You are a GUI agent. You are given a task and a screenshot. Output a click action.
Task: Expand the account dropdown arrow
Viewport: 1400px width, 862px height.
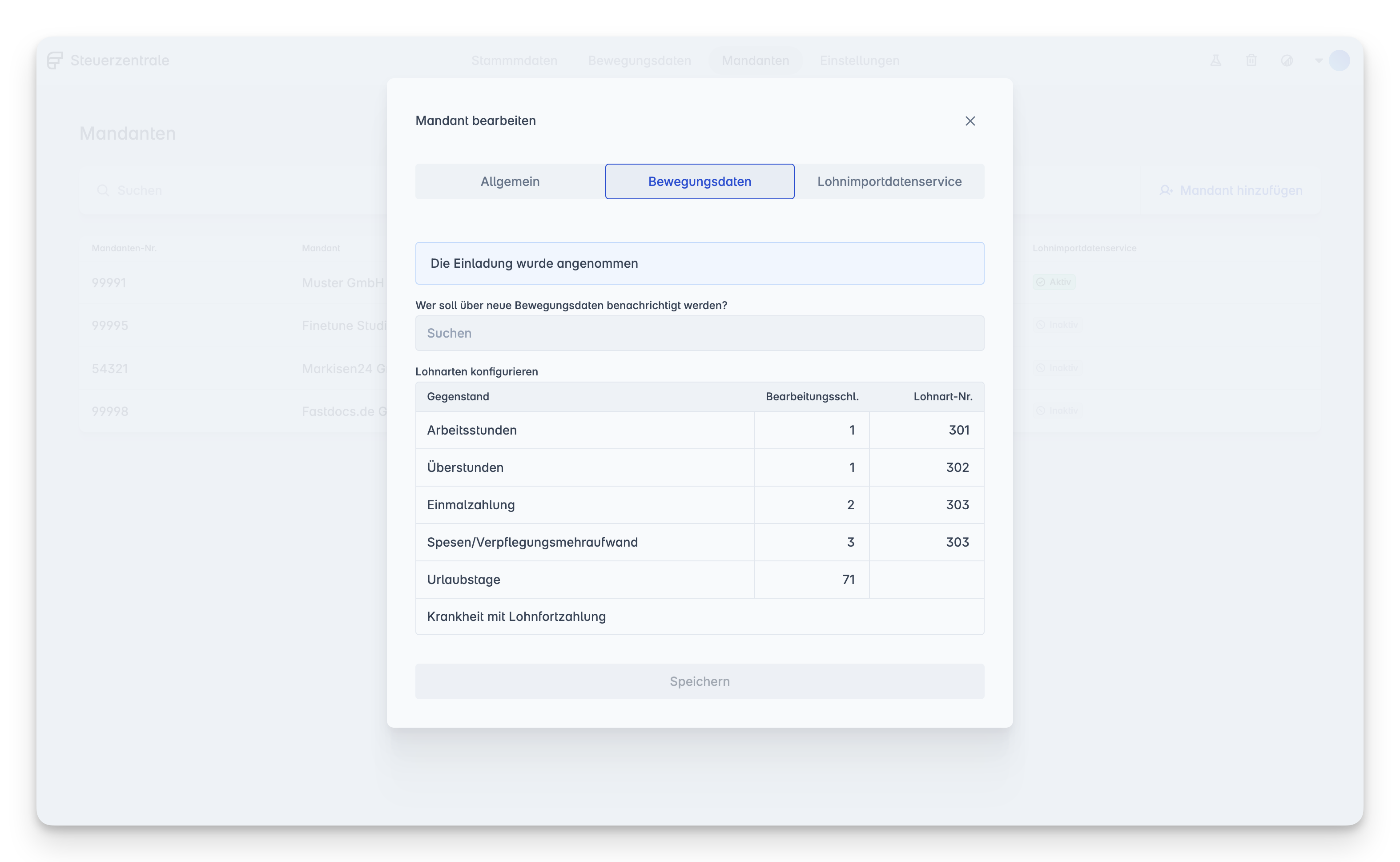click(1319, 60)
